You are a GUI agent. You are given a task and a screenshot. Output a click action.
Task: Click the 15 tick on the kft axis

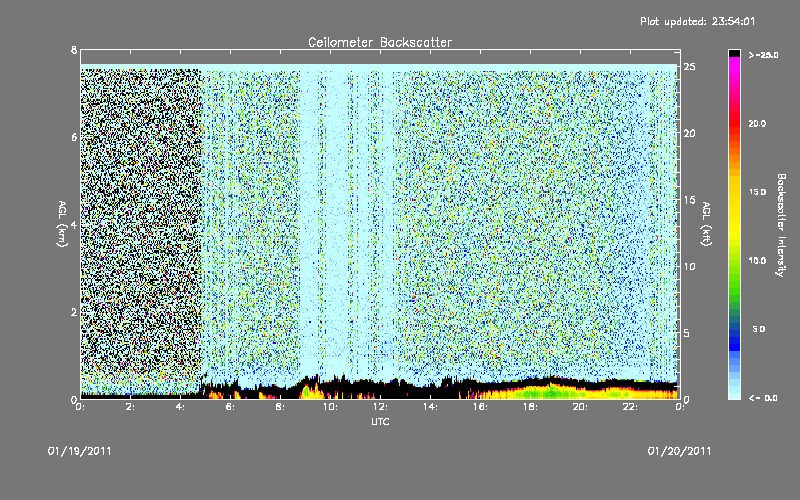[690, 200]
